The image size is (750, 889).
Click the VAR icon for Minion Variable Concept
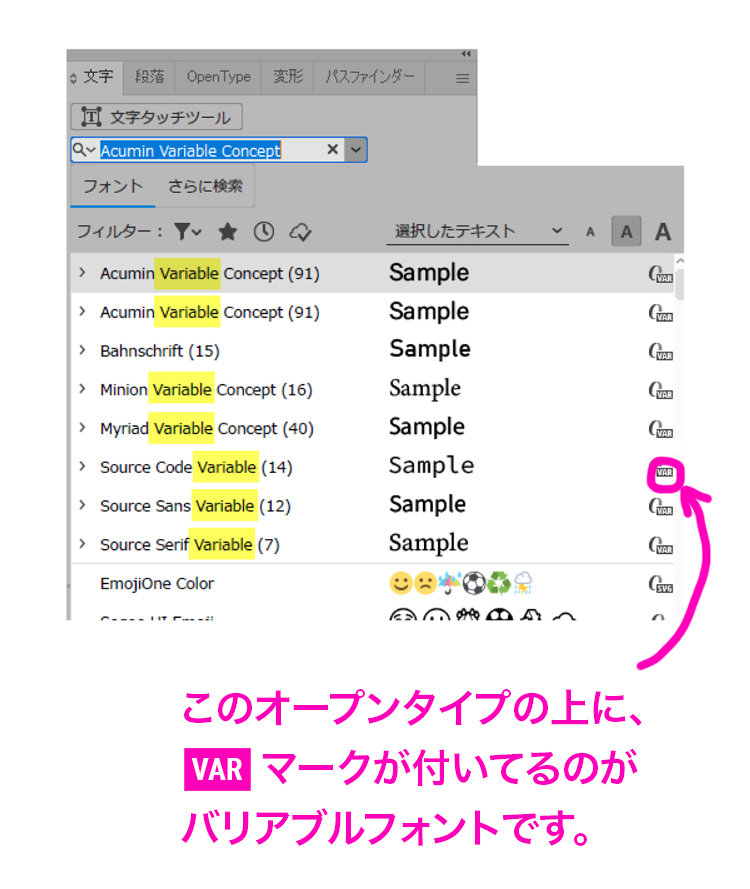click(x=661, y=390)
